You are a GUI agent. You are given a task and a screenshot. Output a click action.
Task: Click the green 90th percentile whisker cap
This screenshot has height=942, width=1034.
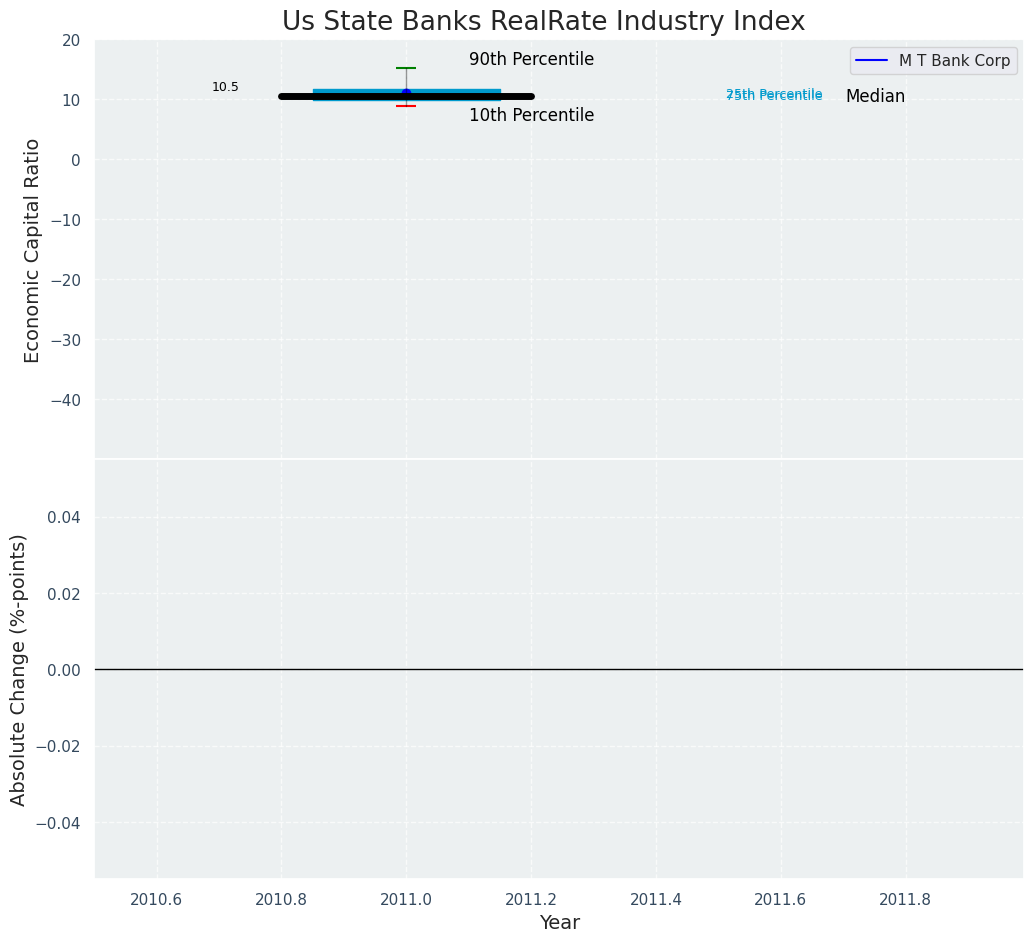(x=406, y=68)
